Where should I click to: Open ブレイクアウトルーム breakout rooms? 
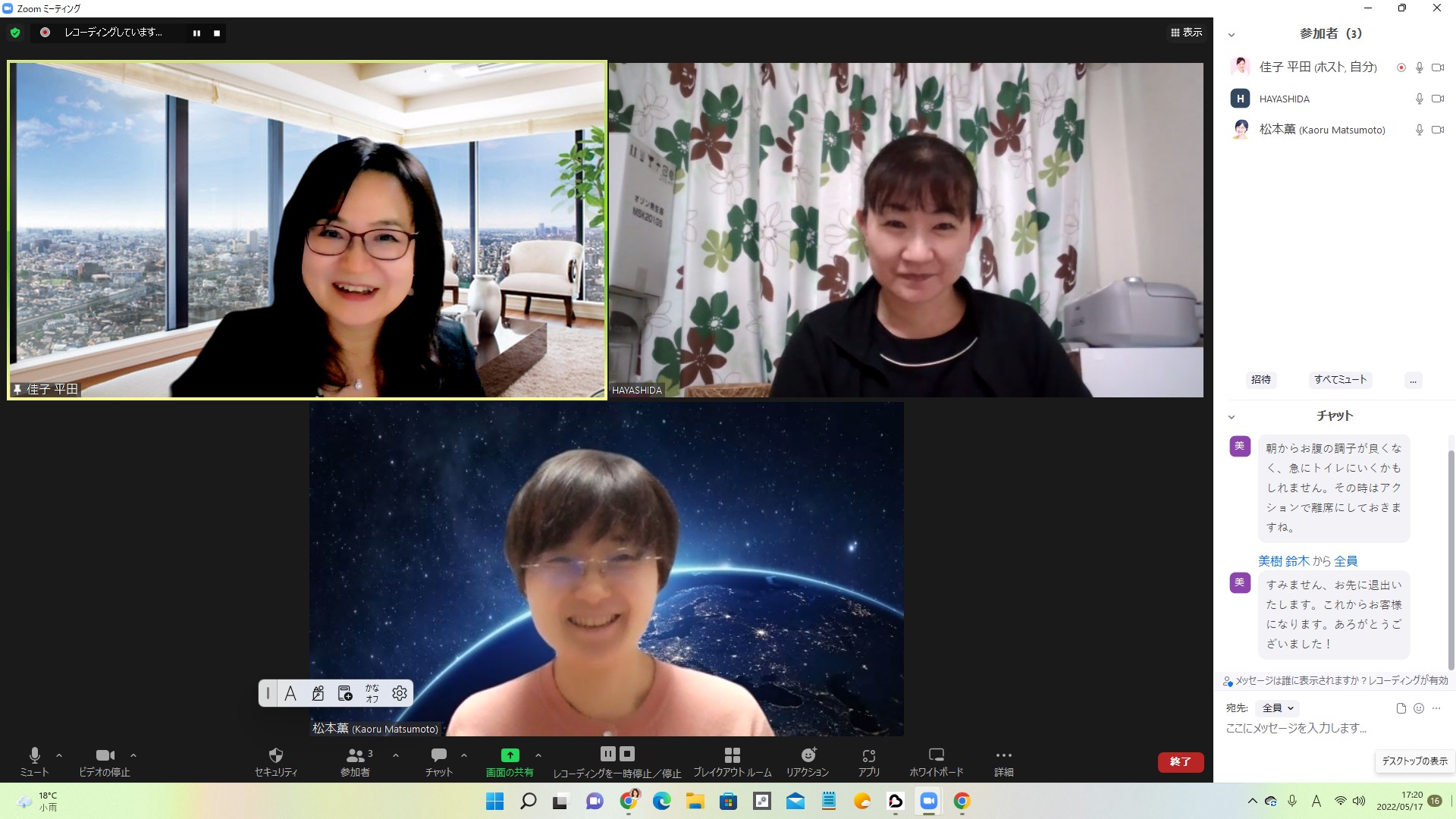tap(733, 761)
